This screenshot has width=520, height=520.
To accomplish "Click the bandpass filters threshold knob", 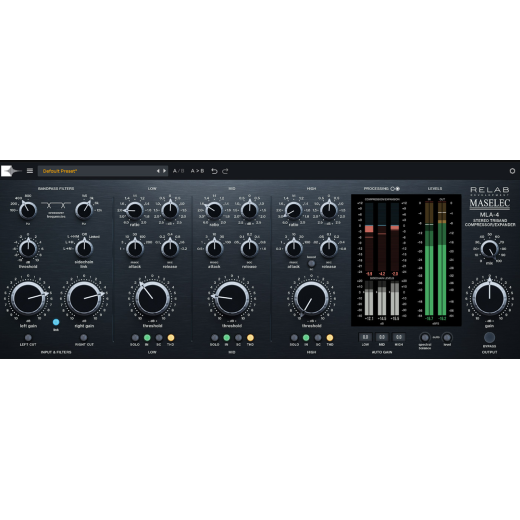I will pos(28,248).
